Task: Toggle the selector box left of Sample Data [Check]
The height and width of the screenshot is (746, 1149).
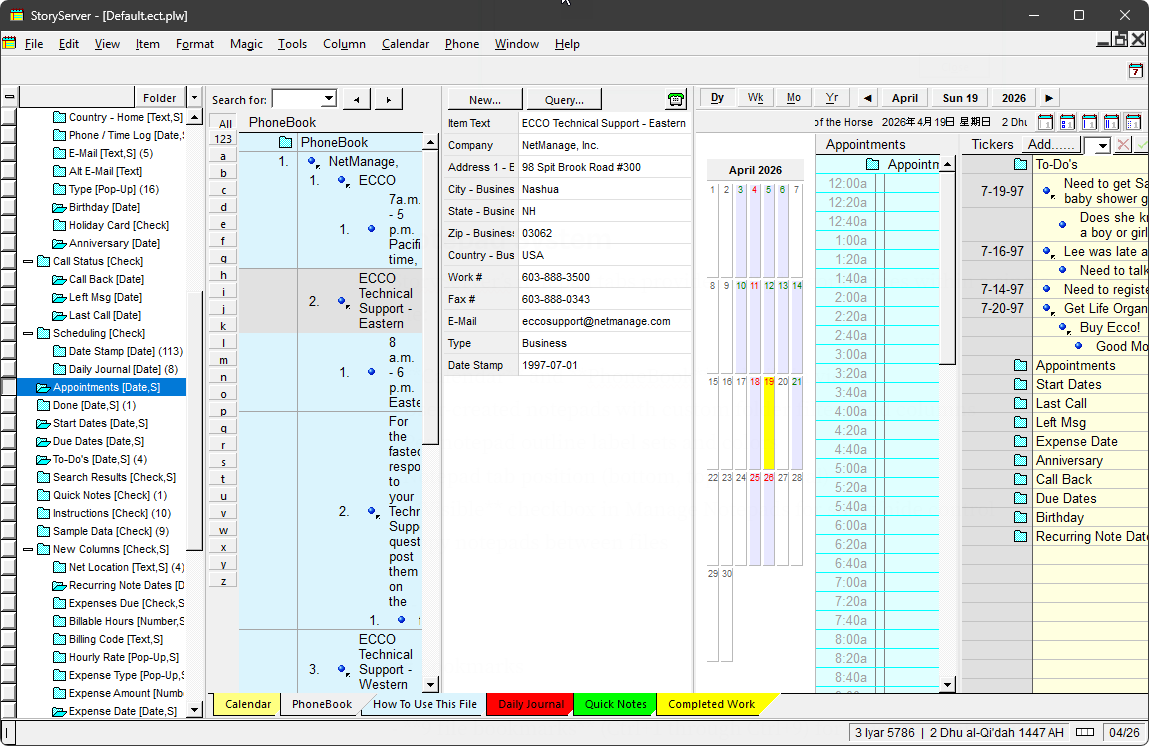Action: coord(8,531)
